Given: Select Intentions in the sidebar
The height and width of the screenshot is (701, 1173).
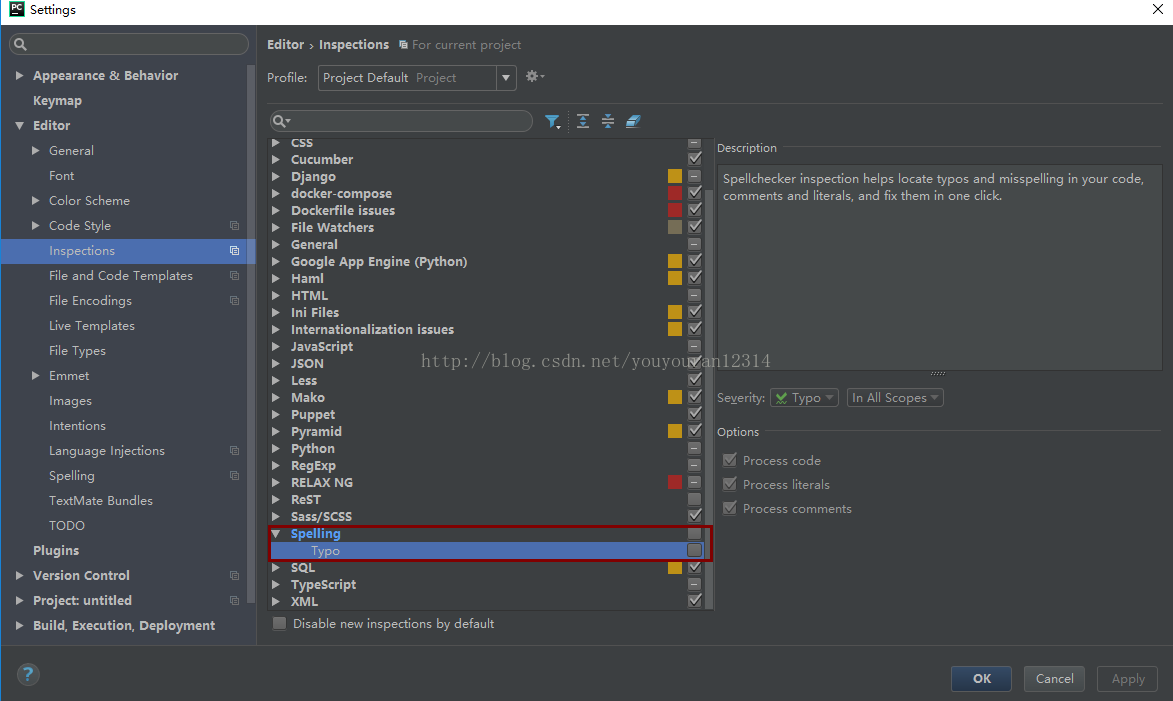Looking at the screenshot, I should pyautogui.click(x=77, y=426).
